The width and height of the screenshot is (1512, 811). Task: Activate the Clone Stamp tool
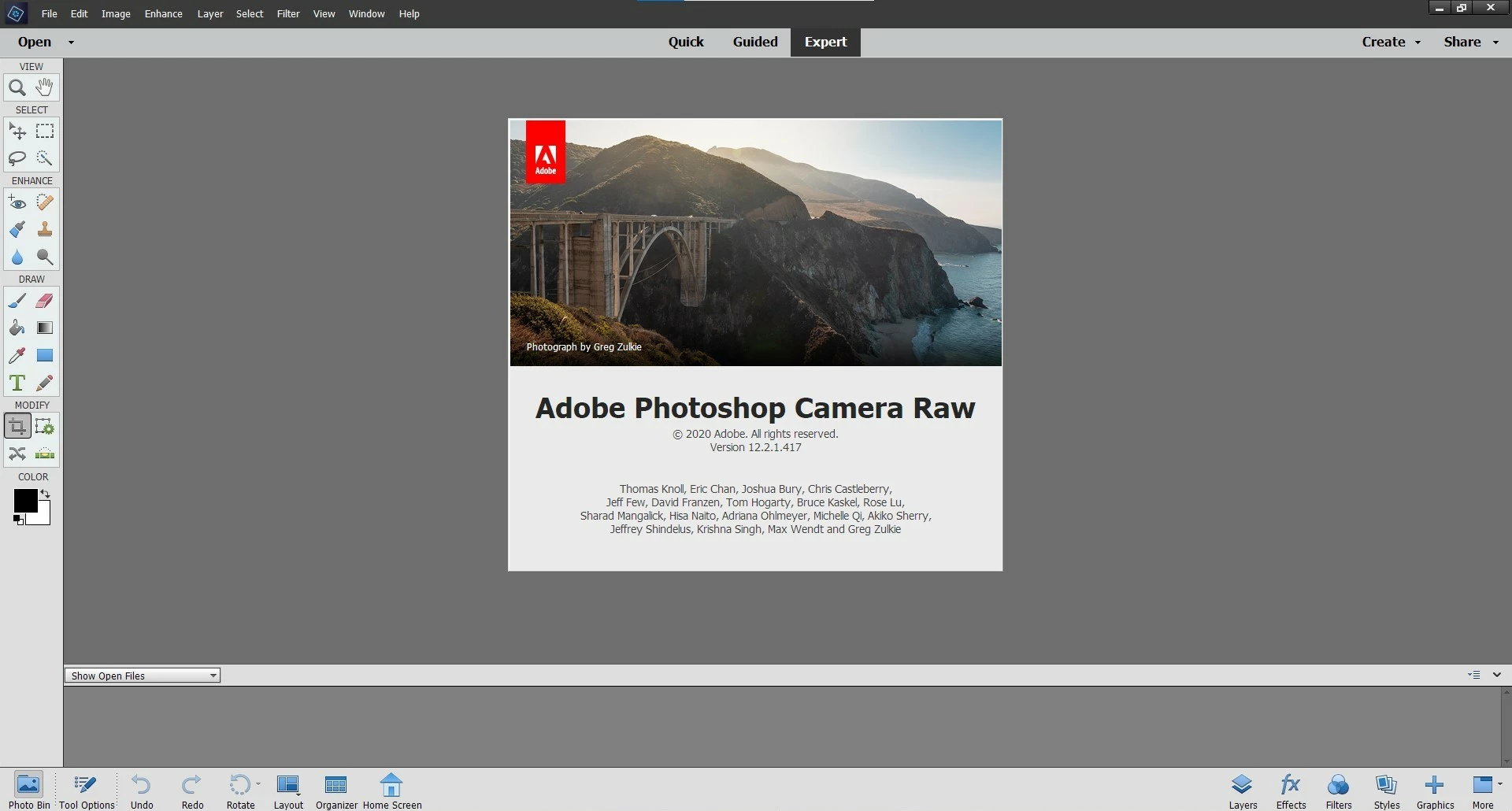(45, 229)
